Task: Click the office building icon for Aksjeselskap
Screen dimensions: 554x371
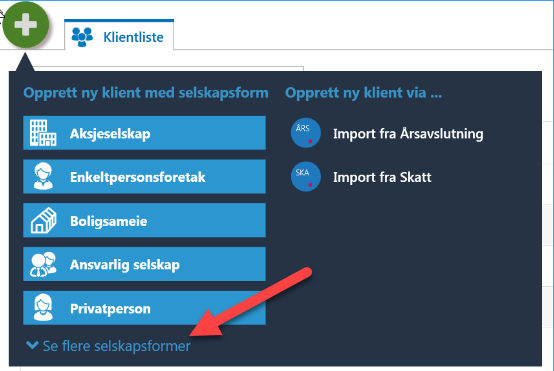Action: click(43, 133)
